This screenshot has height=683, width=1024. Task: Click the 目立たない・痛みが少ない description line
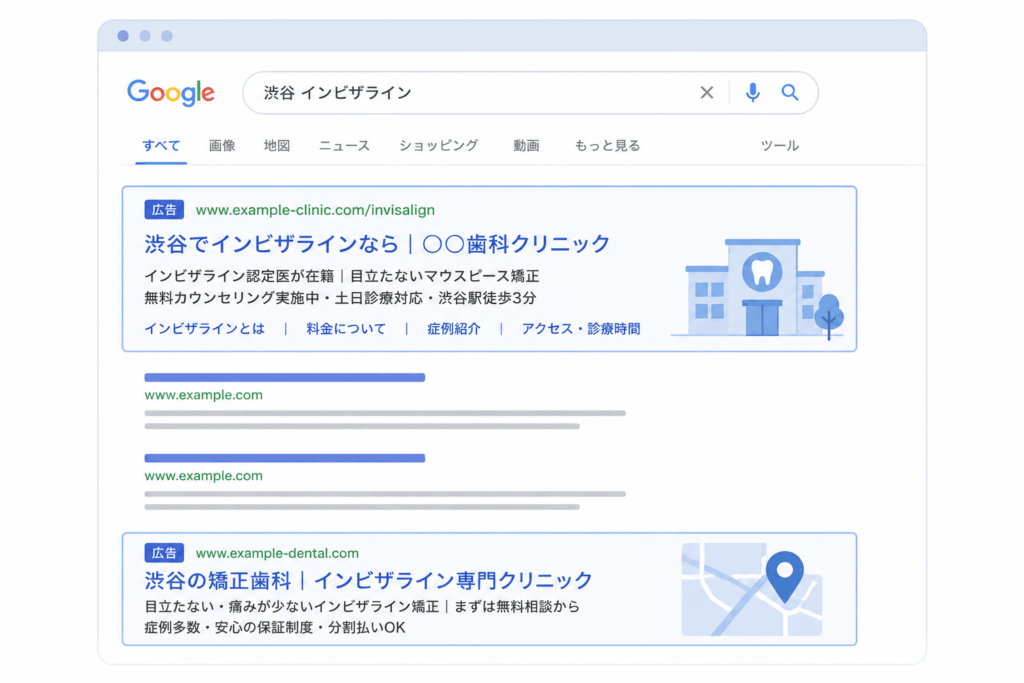click(x=362, y=607)
